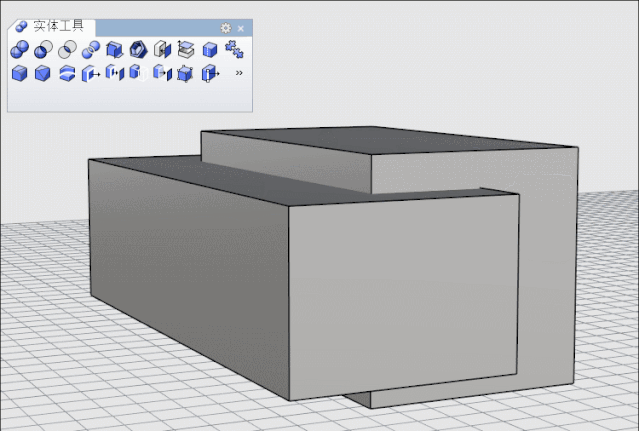
Task: Select the Merge coplanar faces cube icon
Action: (x=210, y=50)
